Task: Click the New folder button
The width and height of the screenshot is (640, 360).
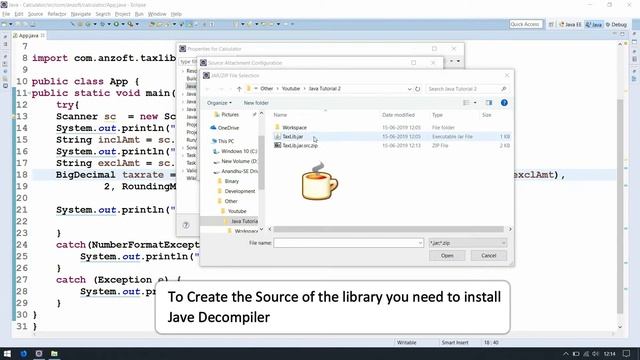Action: 256,103
